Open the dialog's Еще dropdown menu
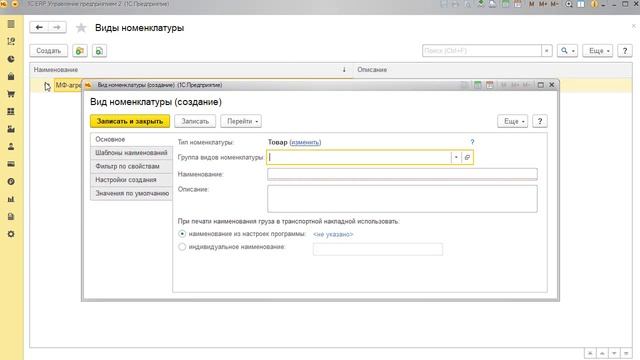This screenshot has height=360, width=640. pyautogui.click(x=513, y=121)
